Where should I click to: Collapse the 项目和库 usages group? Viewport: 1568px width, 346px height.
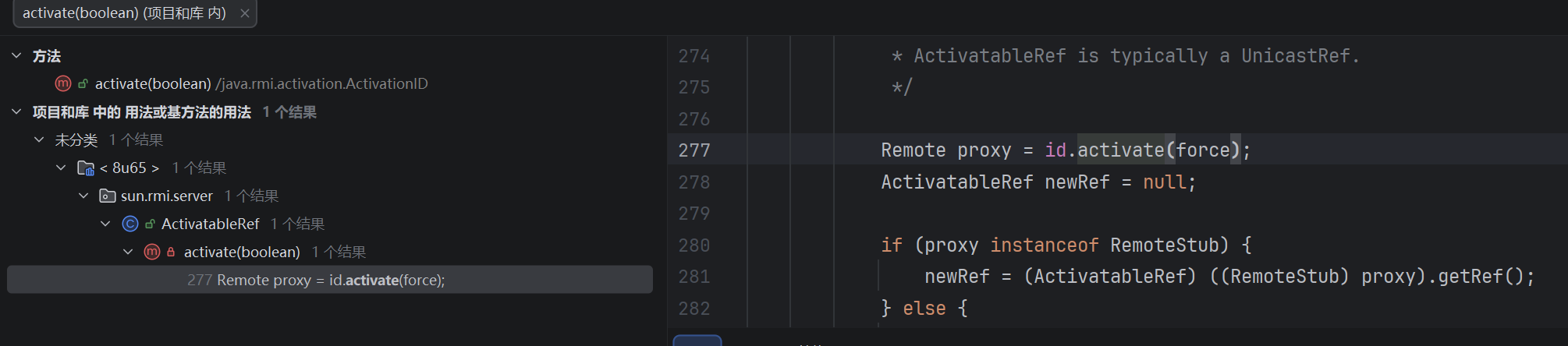click(16, 111)
